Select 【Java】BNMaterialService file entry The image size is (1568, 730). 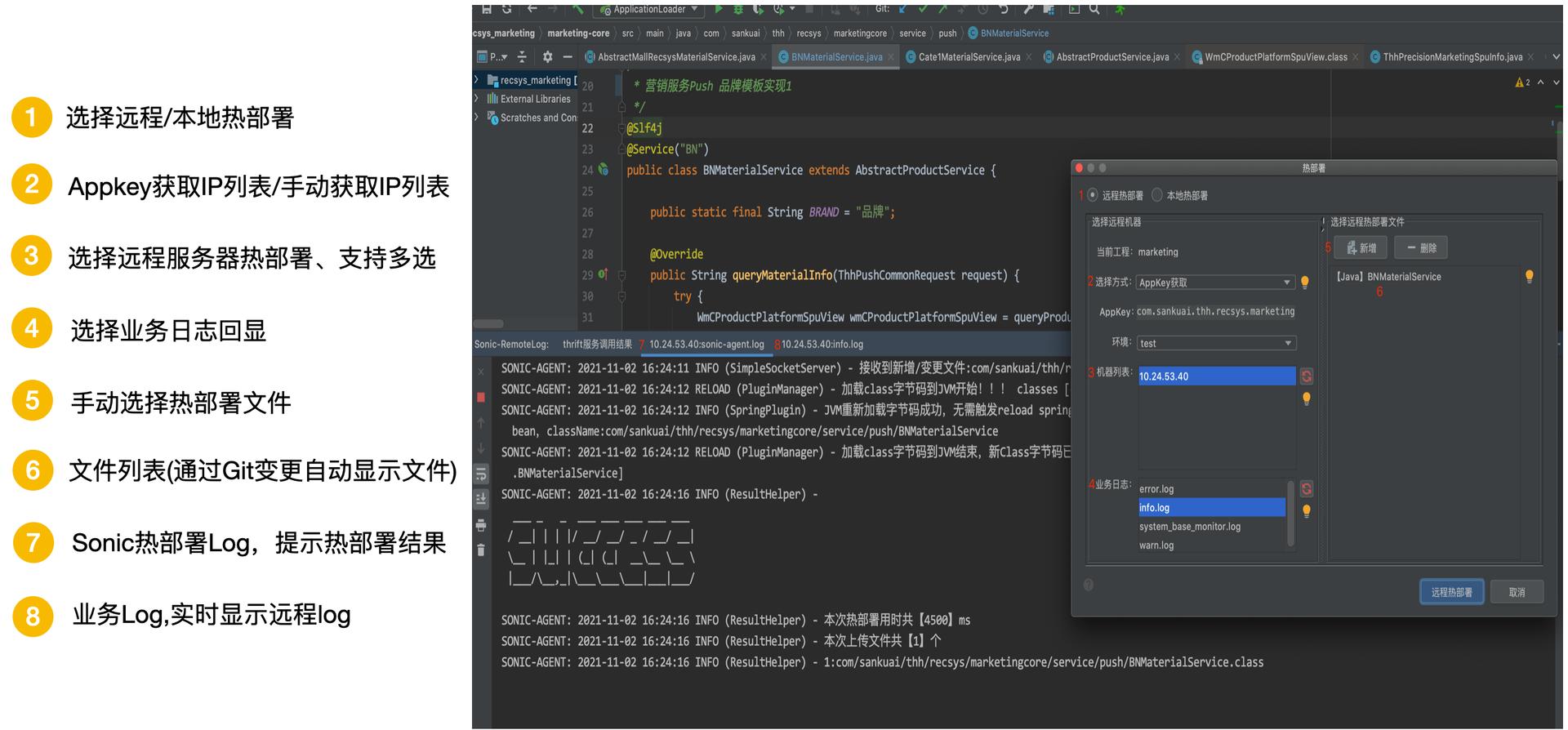1388,277
